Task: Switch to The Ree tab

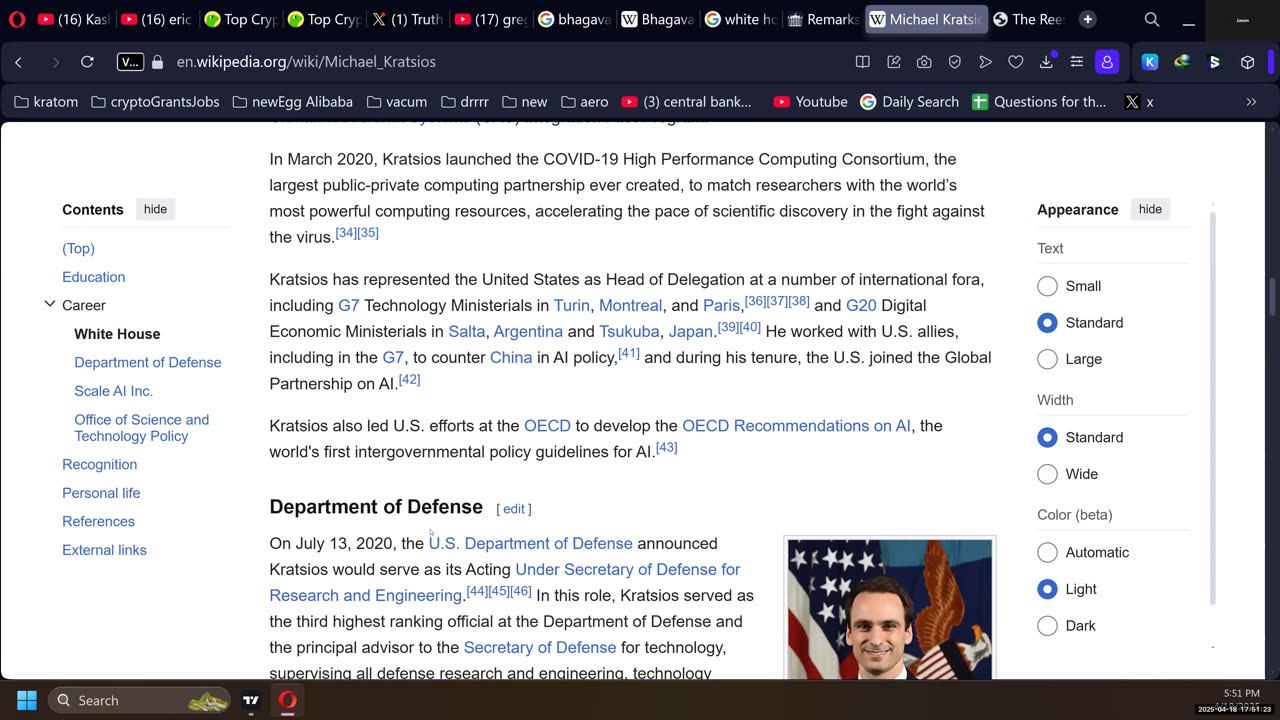Action: pyautogui.click(x=1028, y=19)
